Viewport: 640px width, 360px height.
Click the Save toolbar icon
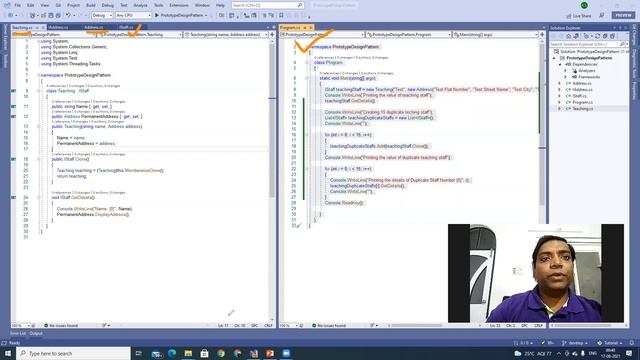(x=51, y=15)
